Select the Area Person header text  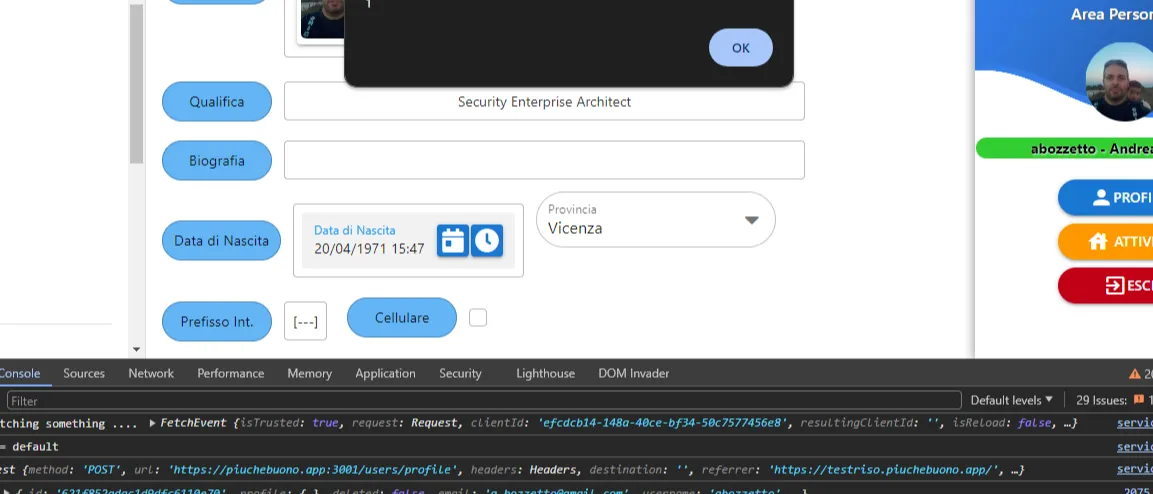(1112, 14)
